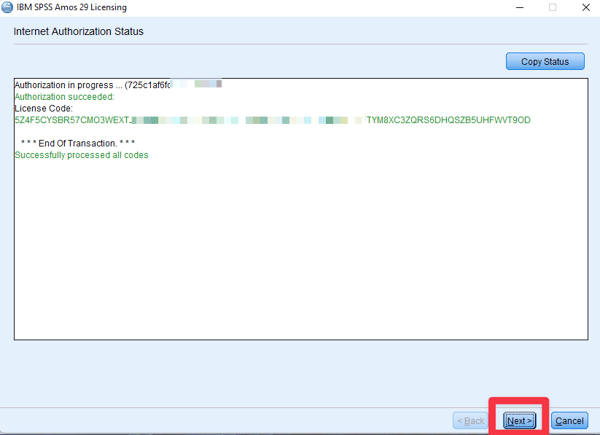Click the IBM SPSS Amos title bar icon
The image size is (600, 435).
(x=7, y=7)
